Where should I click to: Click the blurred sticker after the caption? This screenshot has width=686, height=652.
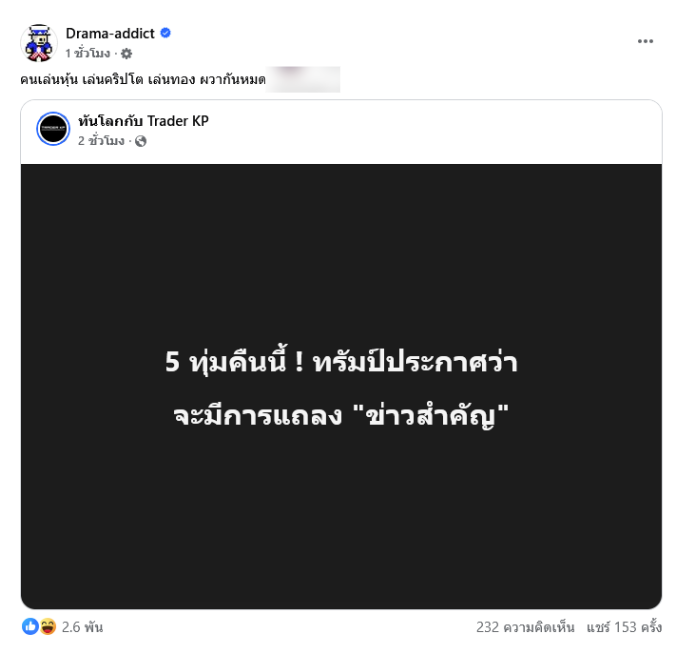(303, 79)
